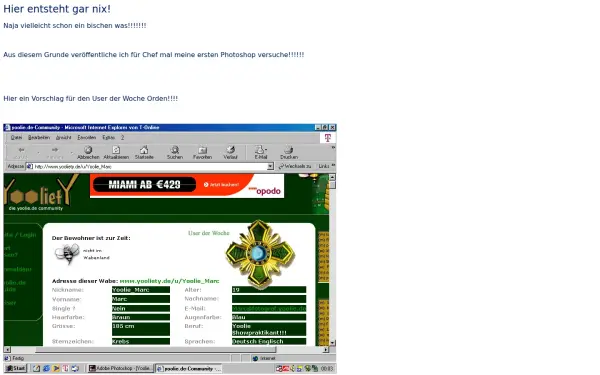Click the Beruf value Yoolie Showpraktikant
This screenshot has width=600, height=375.
coord(269,329)
